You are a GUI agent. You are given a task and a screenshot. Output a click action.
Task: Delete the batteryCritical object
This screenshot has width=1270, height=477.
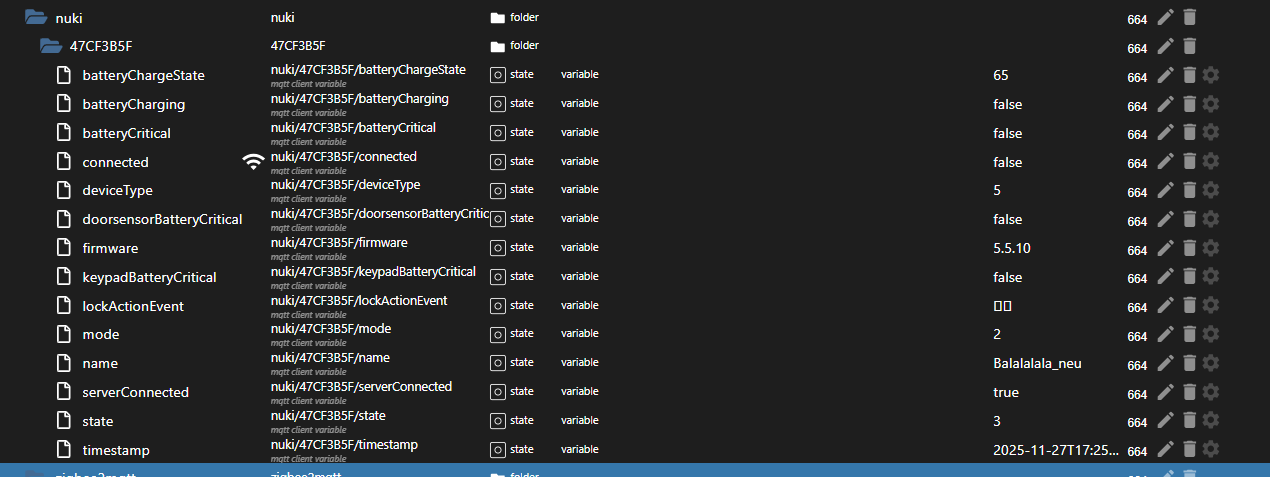[1188, 133]
